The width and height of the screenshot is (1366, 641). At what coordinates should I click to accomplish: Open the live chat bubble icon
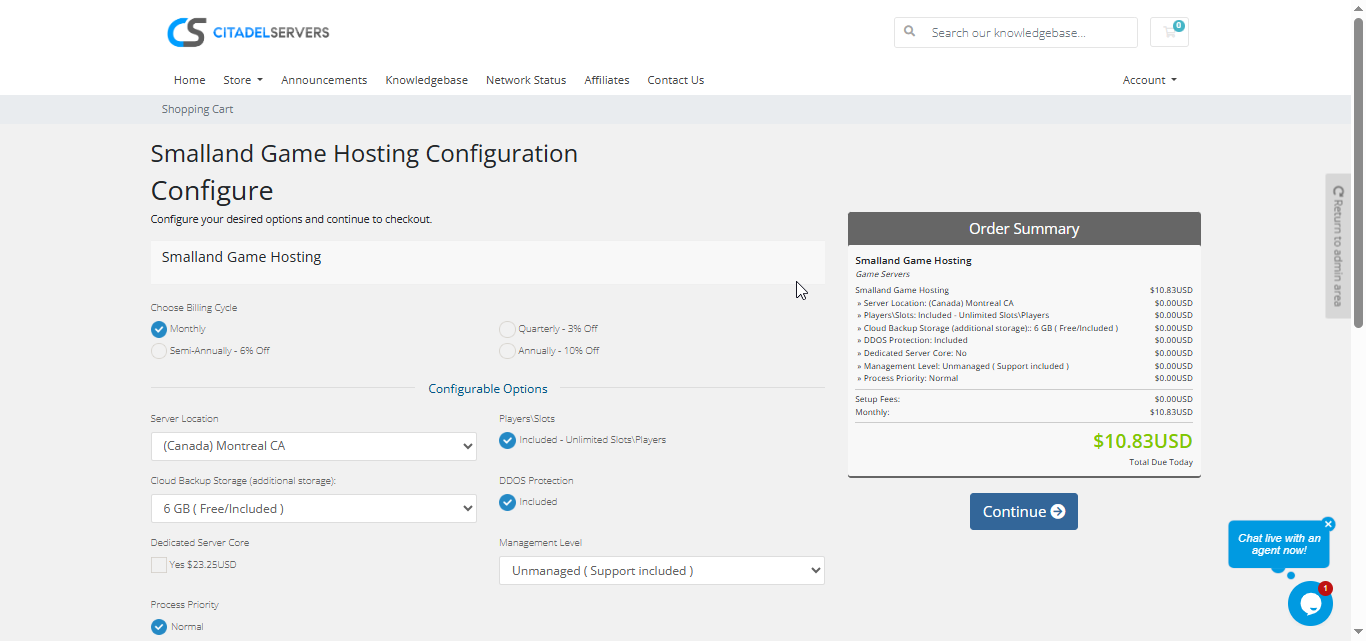1310,603
